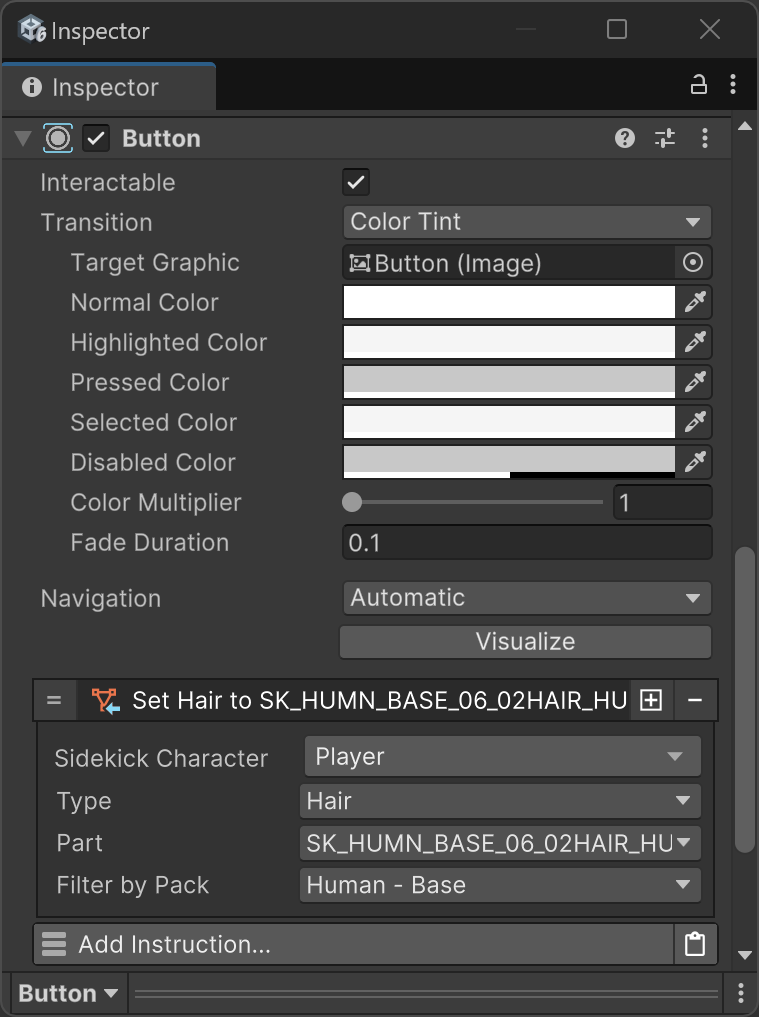Uncheck the Interactable checkbox
The height and width of the screenshot is (1017, 759).
click(356, 183)
